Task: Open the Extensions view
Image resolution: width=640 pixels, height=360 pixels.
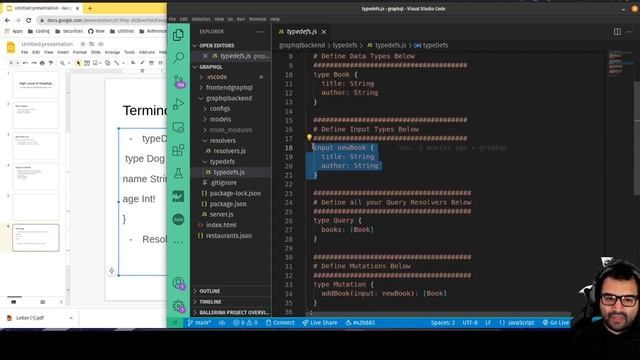Action: [x=178, y=150]
